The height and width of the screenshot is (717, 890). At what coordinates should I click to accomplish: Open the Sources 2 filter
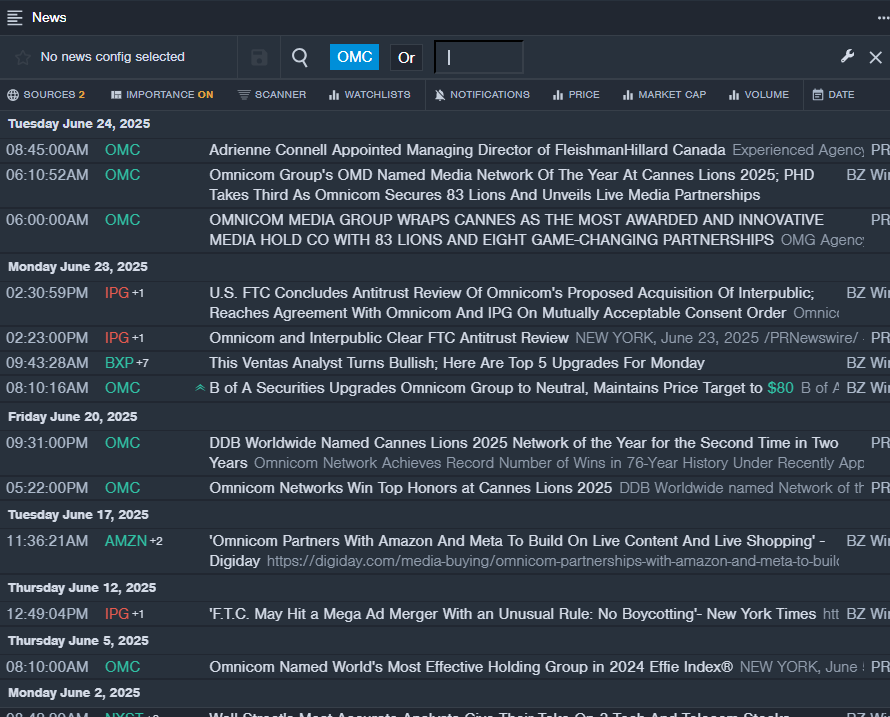[46, 95]
